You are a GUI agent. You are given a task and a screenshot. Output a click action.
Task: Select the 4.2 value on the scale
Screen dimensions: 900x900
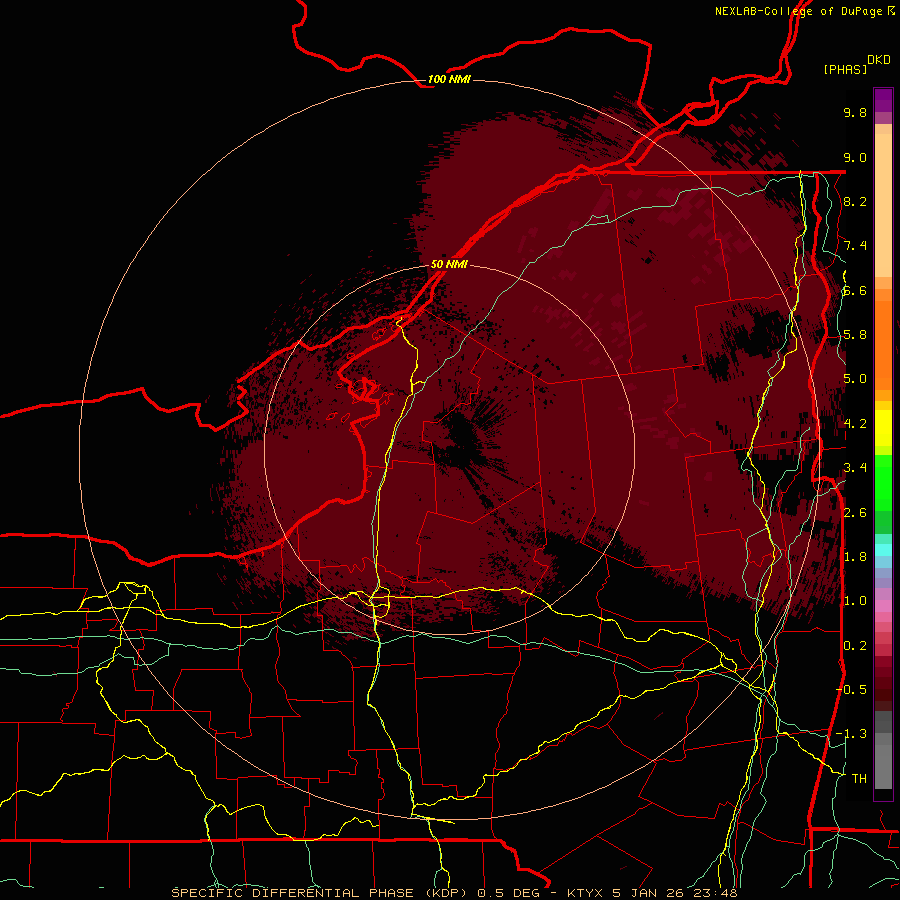click(855, 423)
